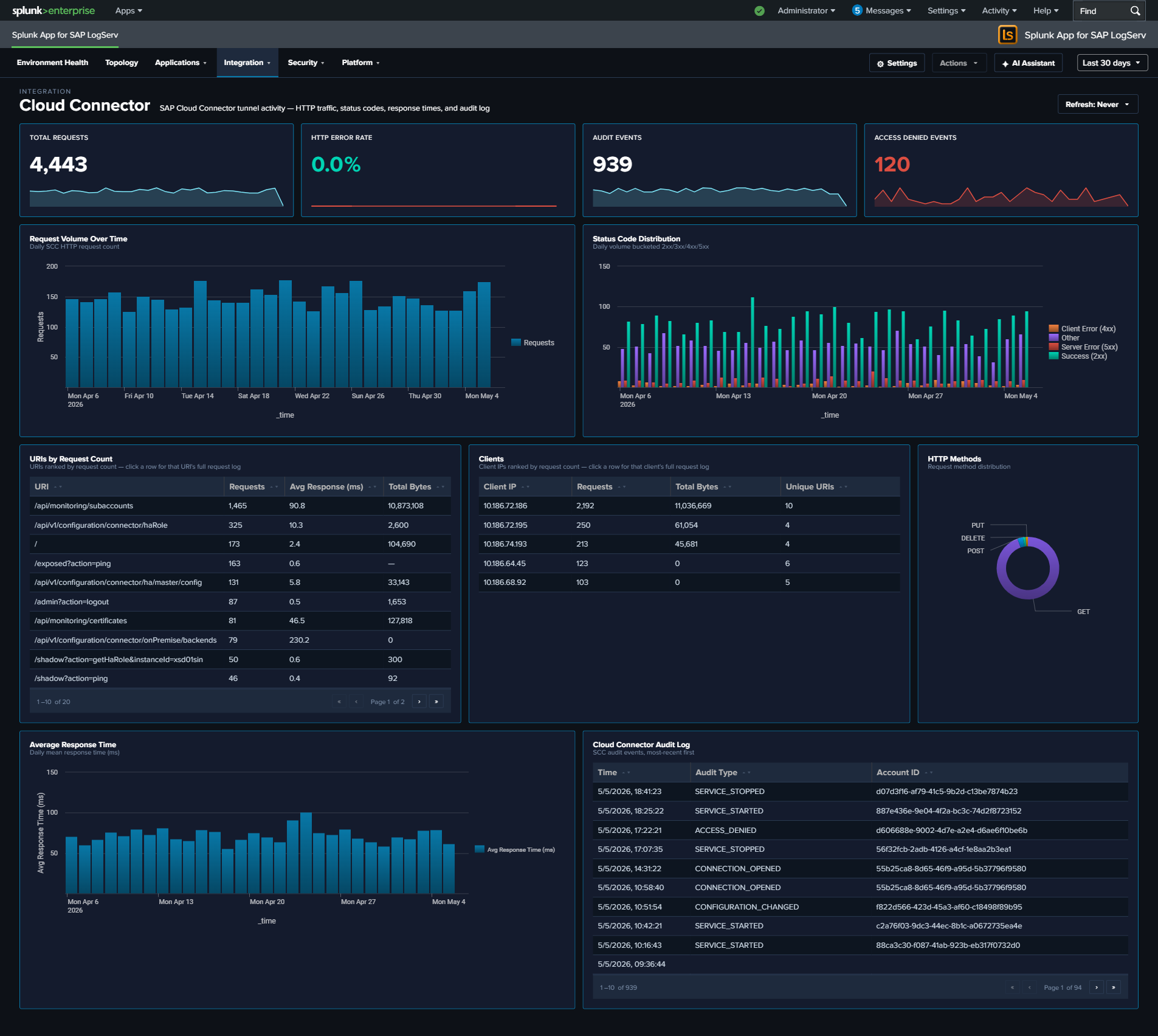
Task: Click the Total Requests 4,443 card
Action: 156,170
